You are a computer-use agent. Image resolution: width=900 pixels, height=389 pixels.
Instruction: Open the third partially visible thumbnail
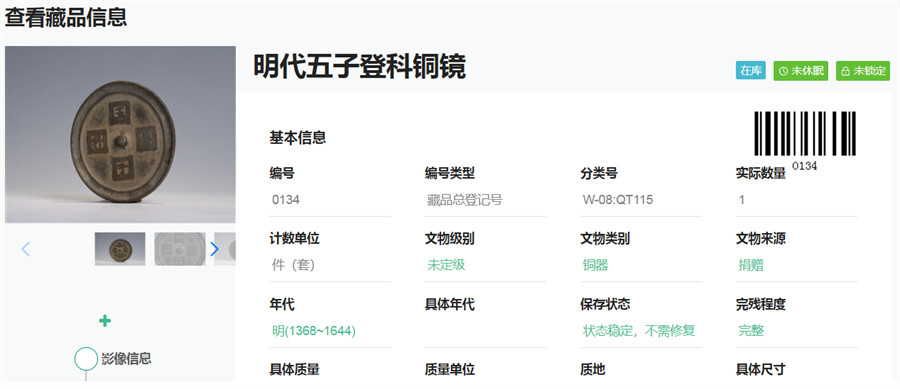(225, 249)
